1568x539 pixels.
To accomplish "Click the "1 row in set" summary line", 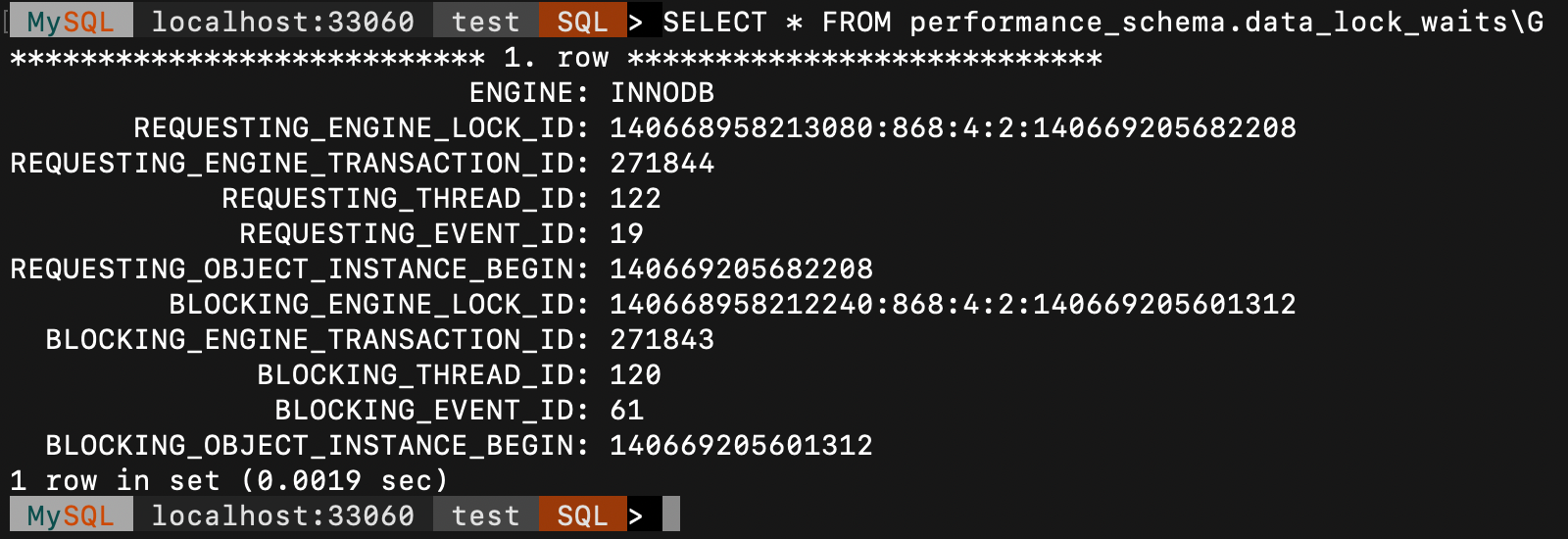I will (228, 481).
